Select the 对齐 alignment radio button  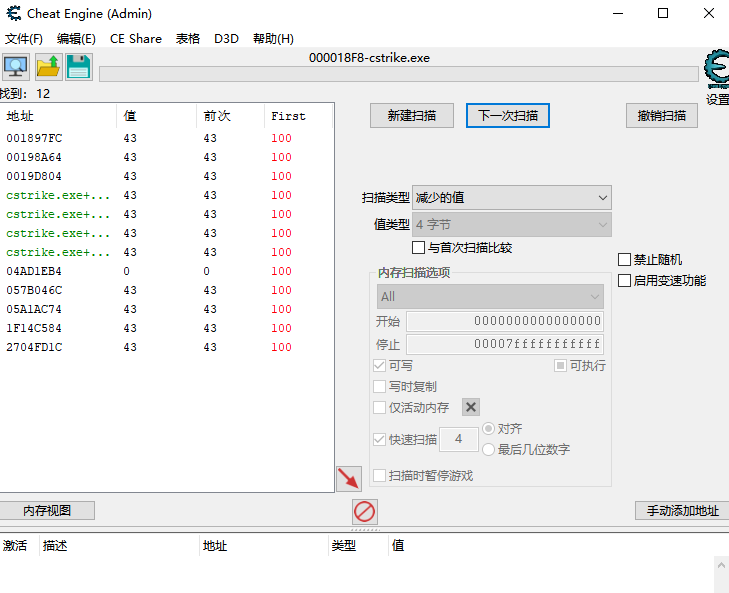tap(488, 428)
